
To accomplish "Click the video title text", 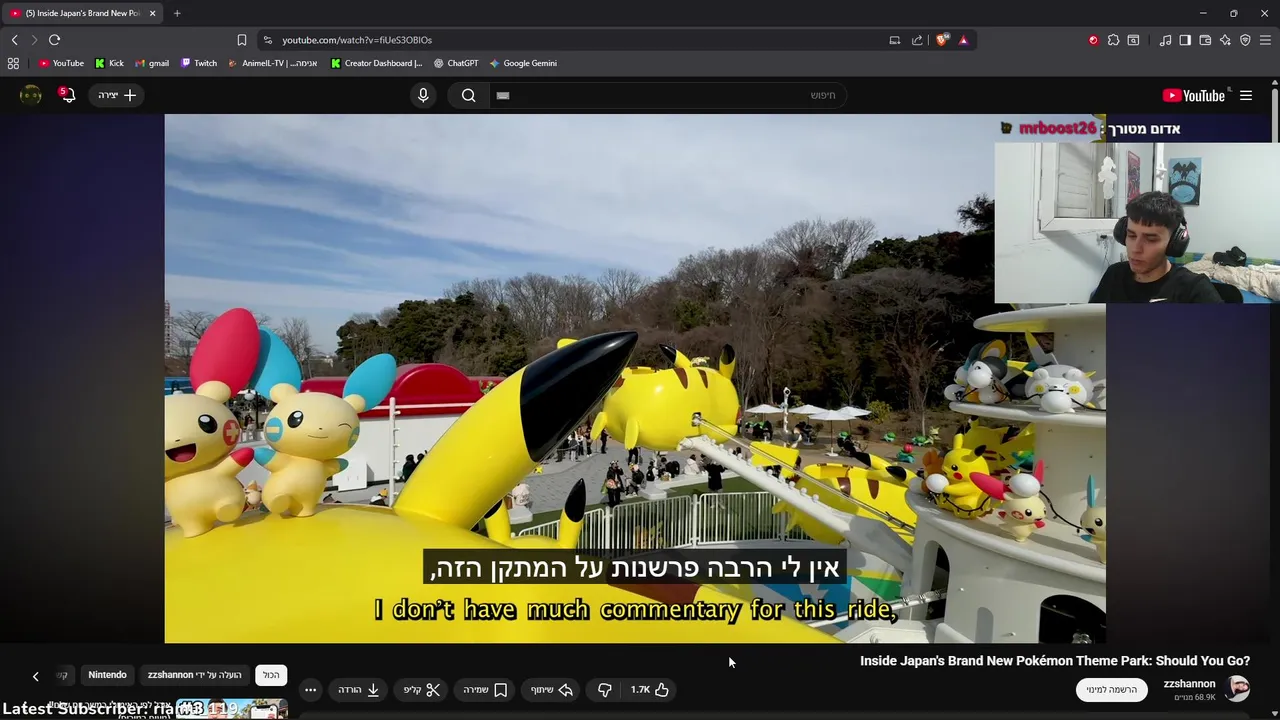I will [1055, 661].
